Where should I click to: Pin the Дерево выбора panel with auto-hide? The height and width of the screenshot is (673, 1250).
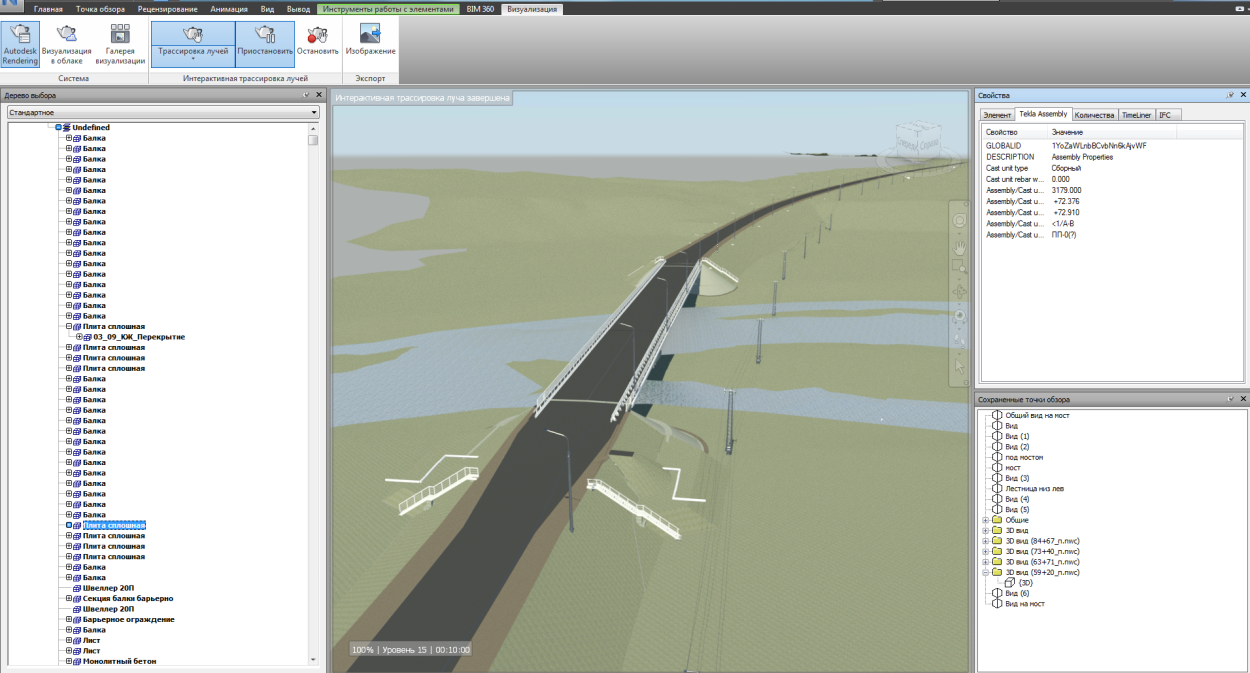tap(307, 95)
